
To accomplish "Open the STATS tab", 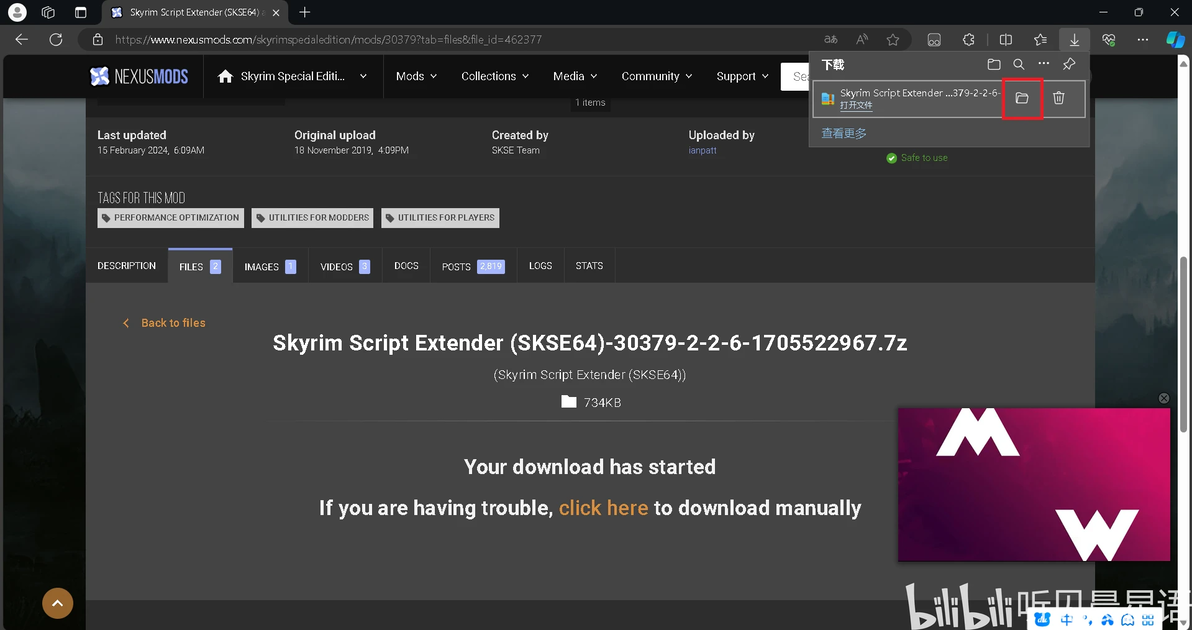I will coord(589,266).
